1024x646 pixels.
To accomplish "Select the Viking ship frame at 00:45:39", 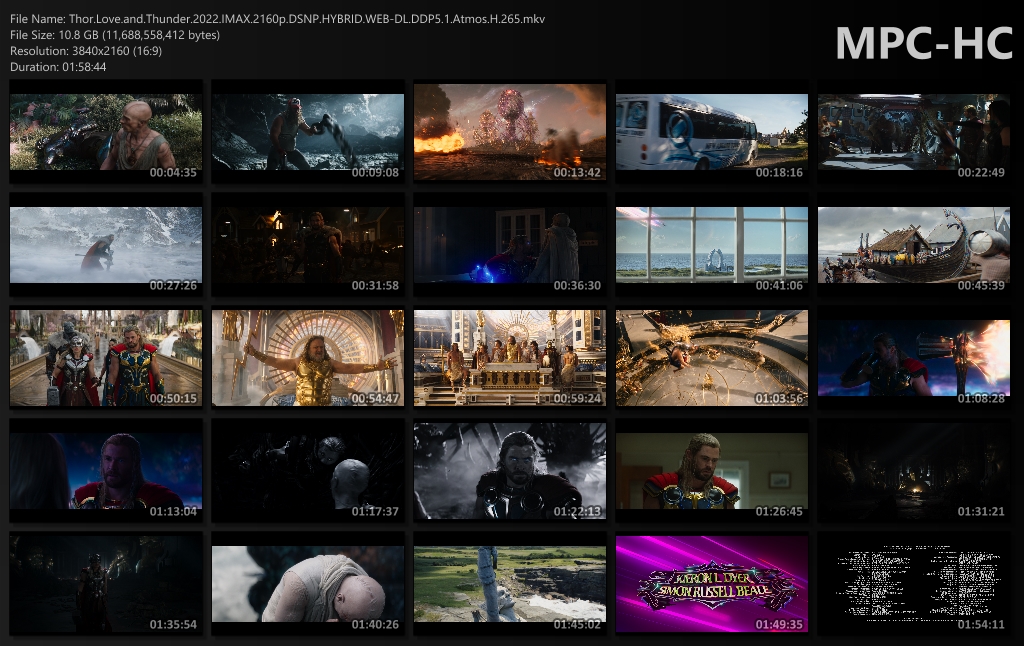I will tap(914, 244).
